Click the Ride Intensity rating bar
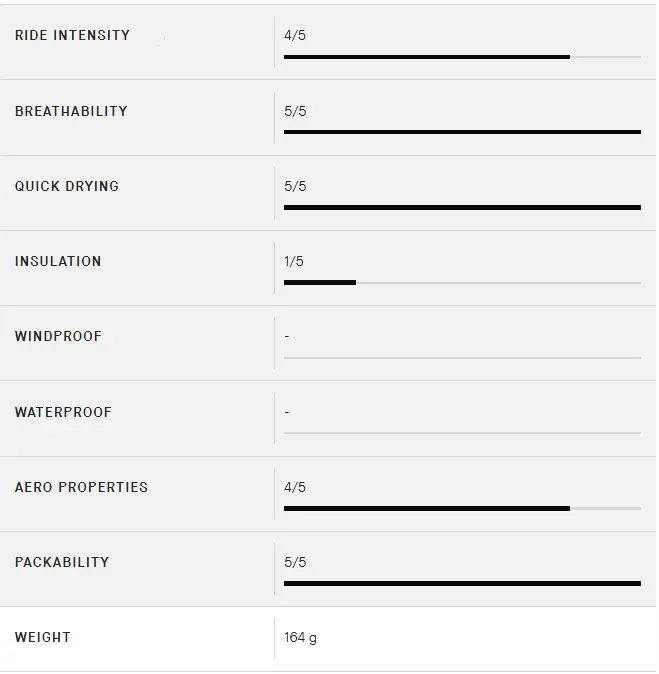659x674 pixels. pos(462,57)
